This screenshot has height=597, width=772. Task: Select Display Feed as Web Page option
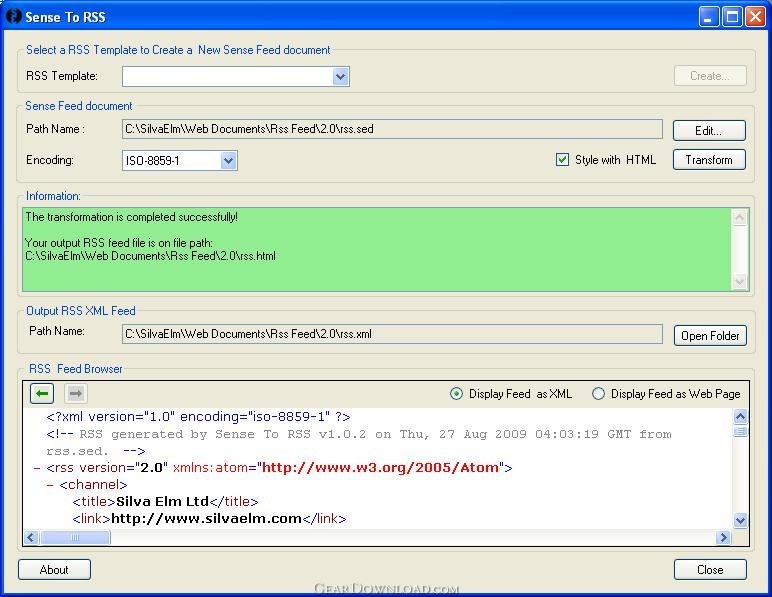tap(598, 394)
